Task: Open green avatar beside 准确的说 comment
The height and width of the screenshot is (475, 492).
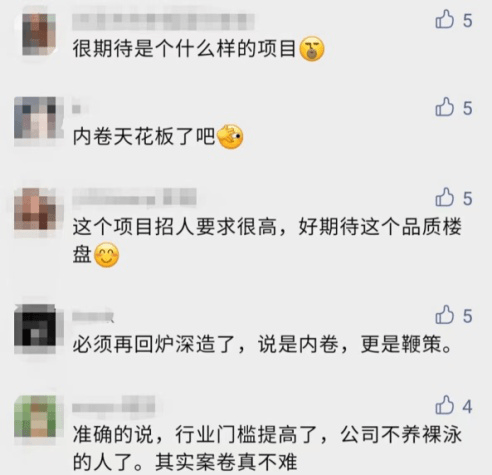Action: 39,416
